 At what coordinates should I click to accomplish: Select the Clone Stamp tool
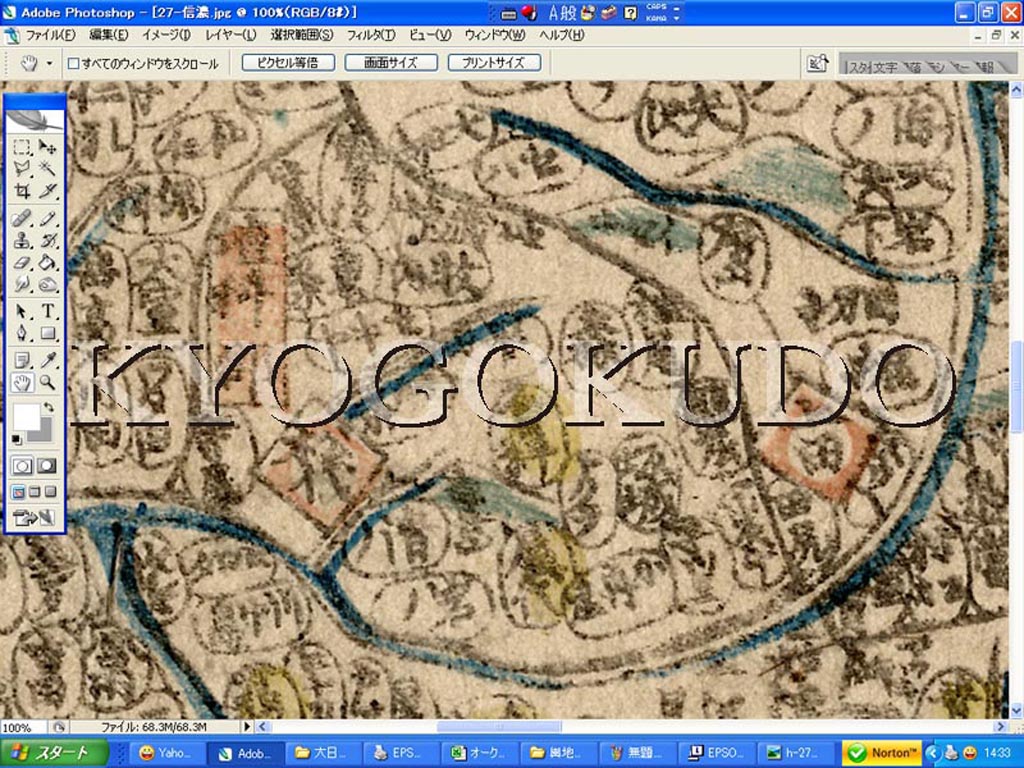pos(22,240)
